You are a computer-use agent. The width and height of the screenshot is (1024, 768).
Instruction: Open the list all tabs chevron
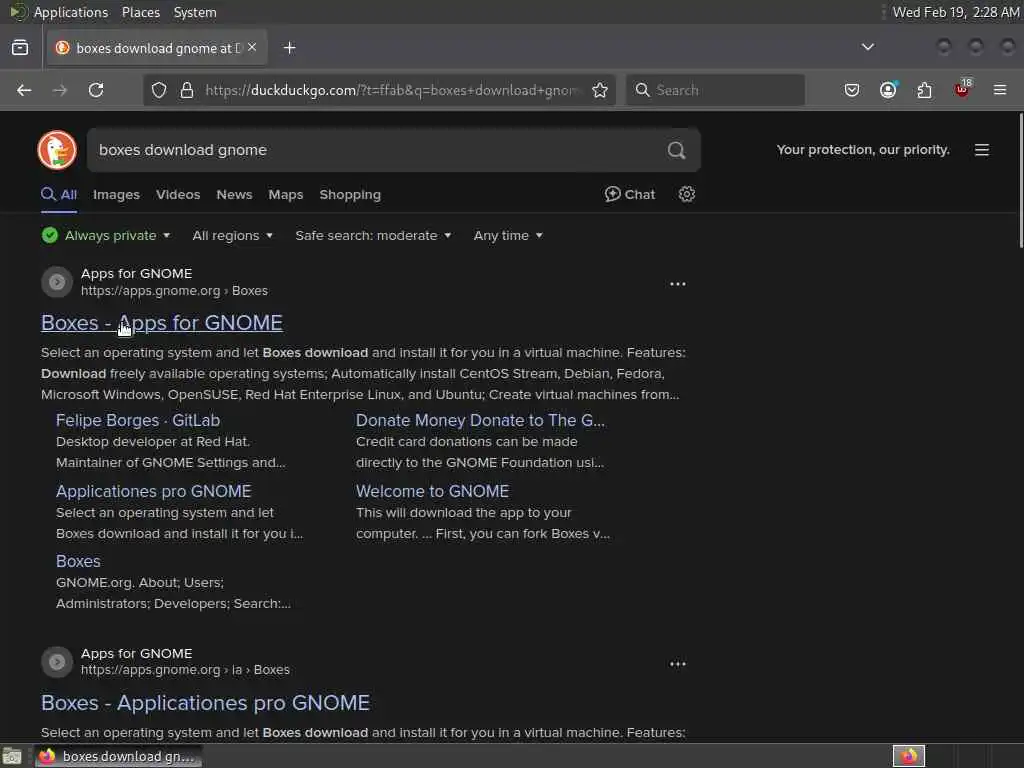(867, 47)
